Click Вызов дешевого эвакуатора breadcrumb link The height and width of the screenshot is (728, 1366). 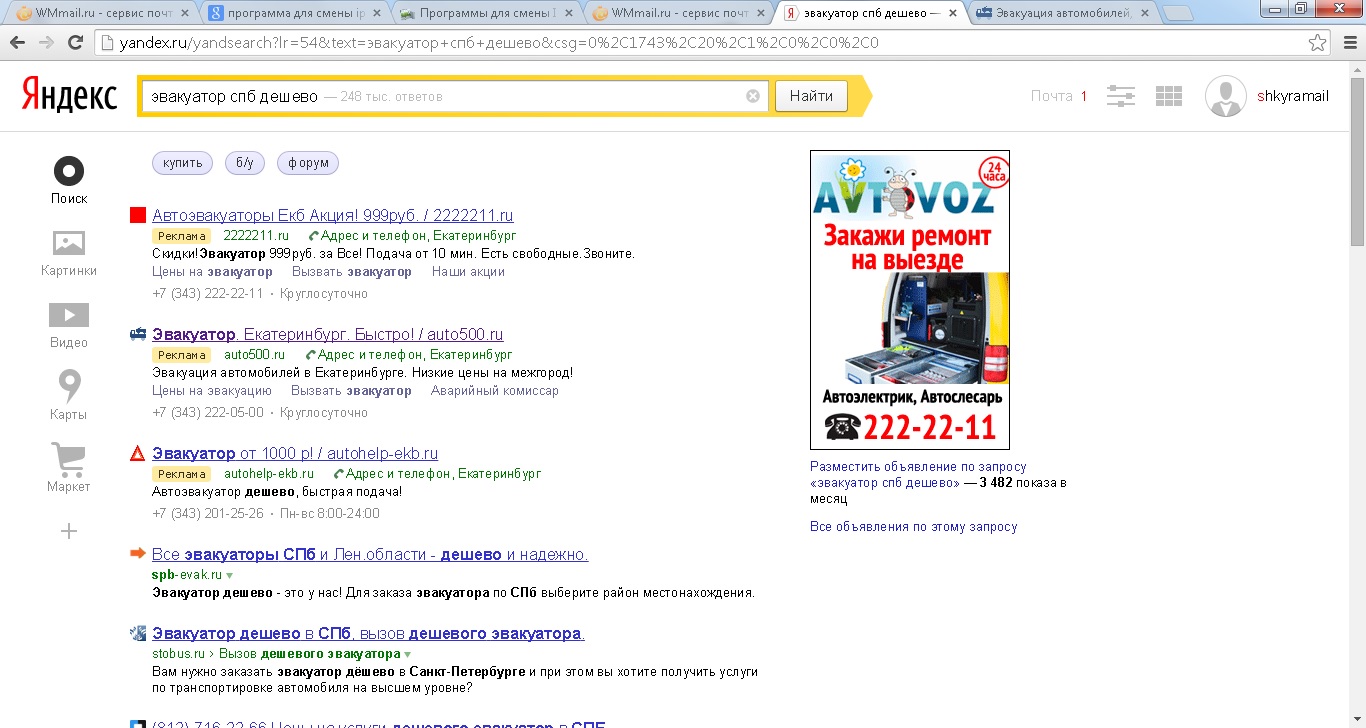pyautogui.click(x=309, y=654)
